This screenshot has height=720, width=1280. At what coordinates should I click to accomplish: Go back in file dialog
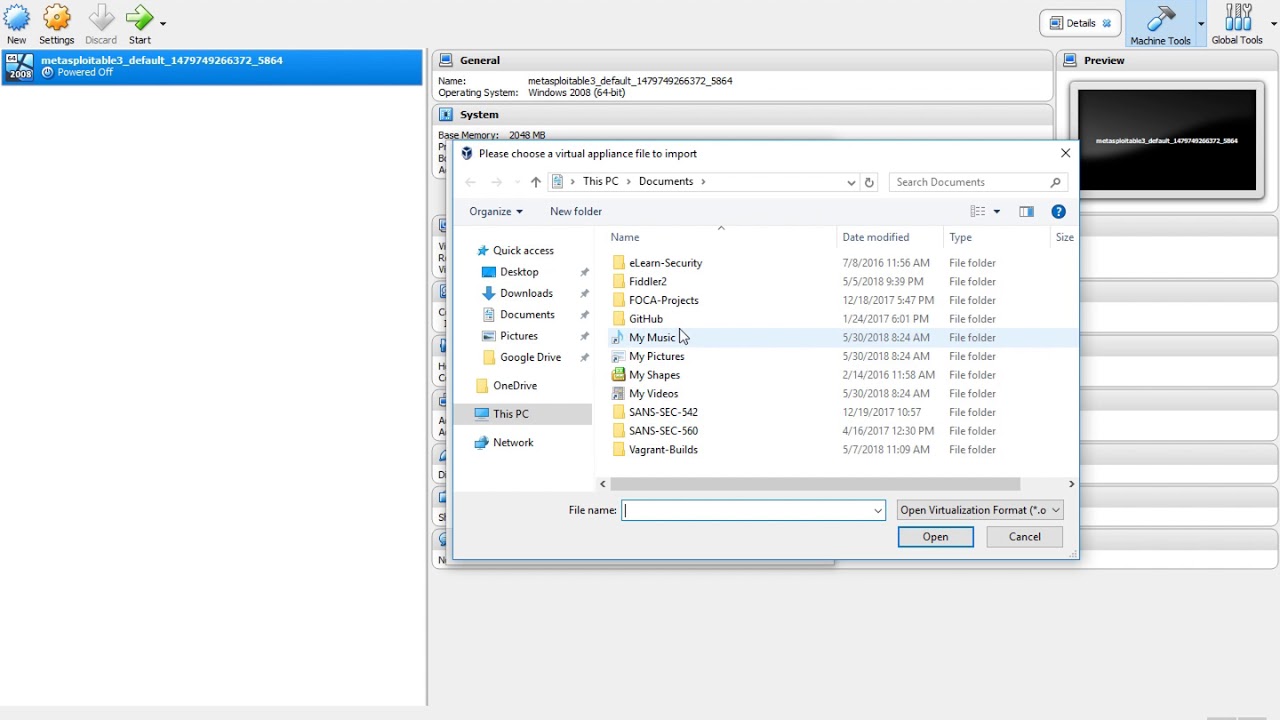(470, 182)
